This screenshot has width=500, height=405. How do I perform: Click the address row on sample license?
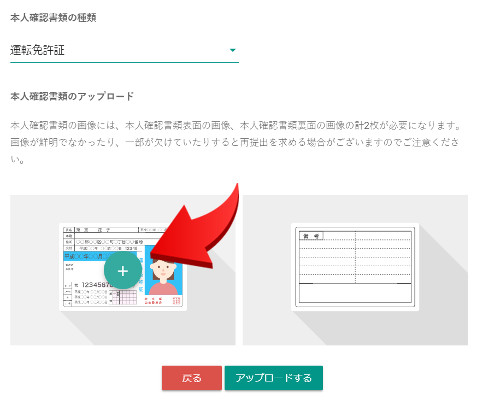[x=105, y=242]
